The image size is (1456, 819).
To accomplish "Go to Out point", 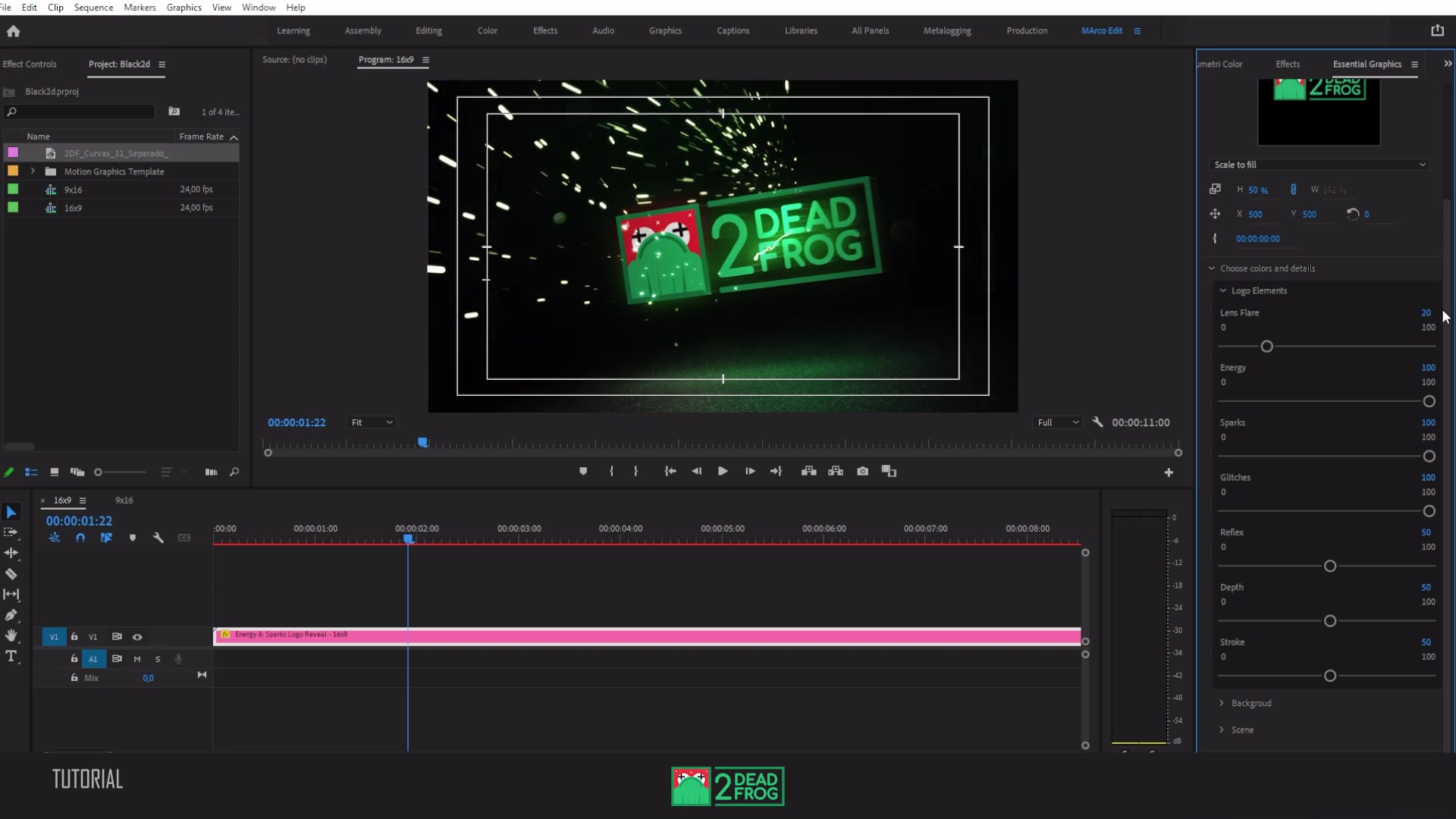I will pos(776,472).
